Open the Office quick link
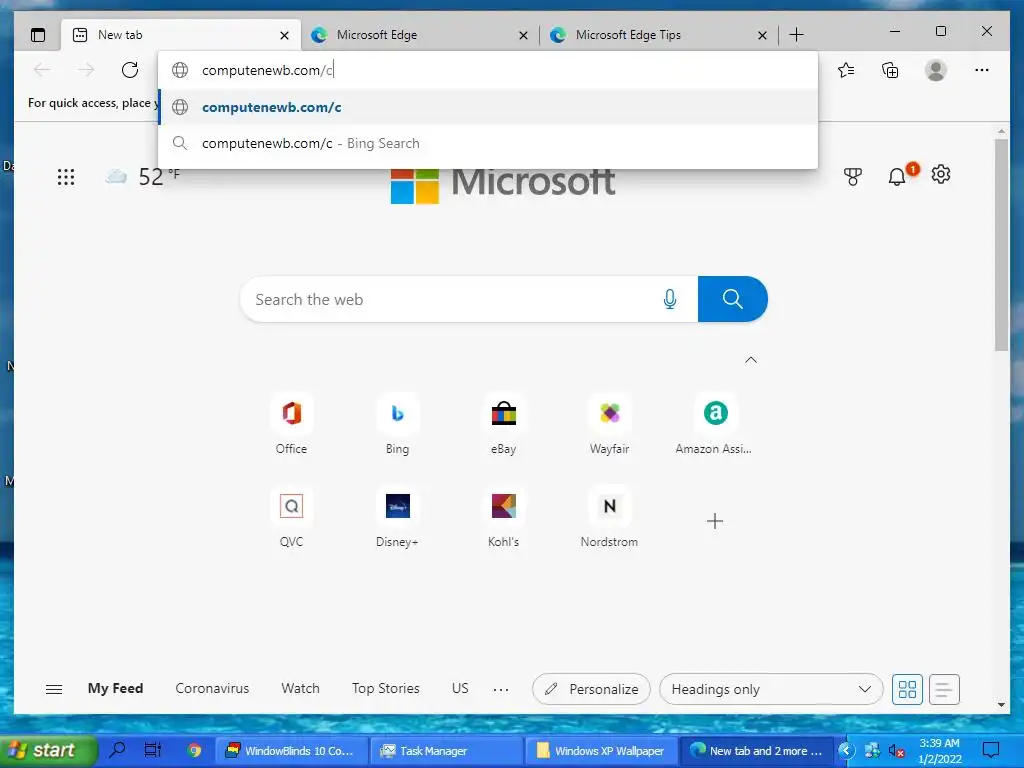The height and width of the screenshot is (768, 1024). pyautogui.click(x=291, y=424)
